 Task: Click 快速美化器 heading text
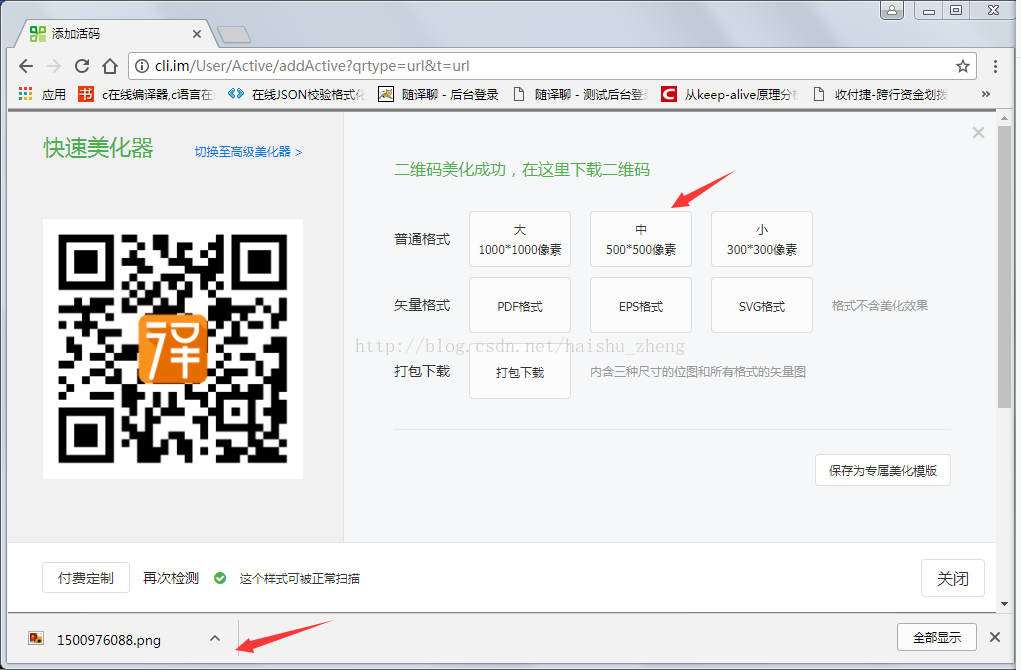pyautogui.click(x=98, y=148)
